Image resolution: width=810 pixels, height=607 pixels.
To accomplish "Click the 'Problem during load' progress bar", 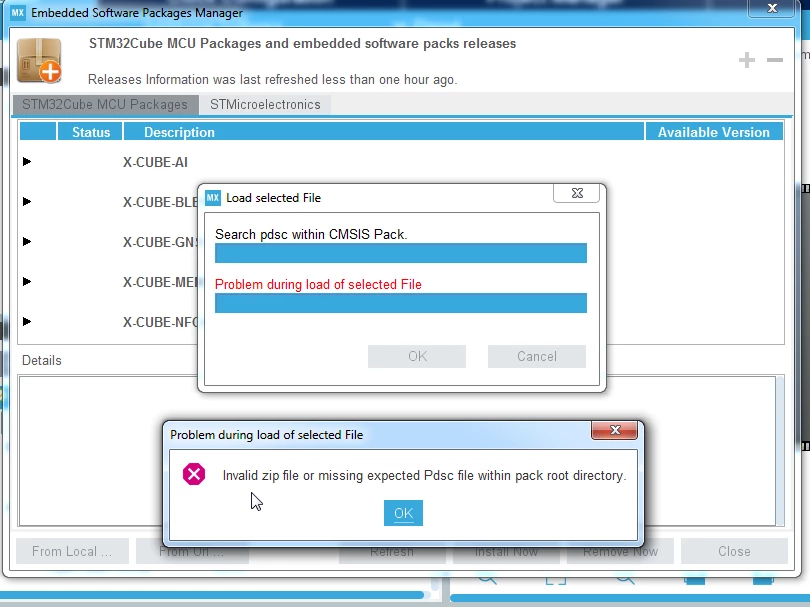I will (x=401, y=303).
